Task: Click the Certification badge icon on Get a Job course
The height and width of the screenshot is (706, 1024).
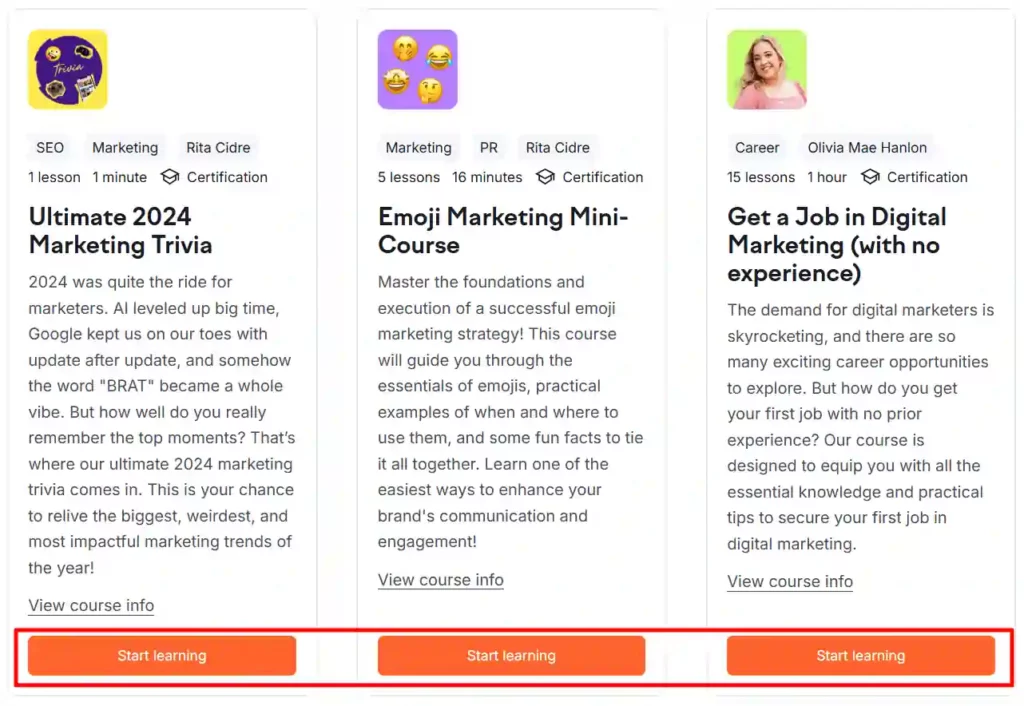Action: (x=869, y=177)
